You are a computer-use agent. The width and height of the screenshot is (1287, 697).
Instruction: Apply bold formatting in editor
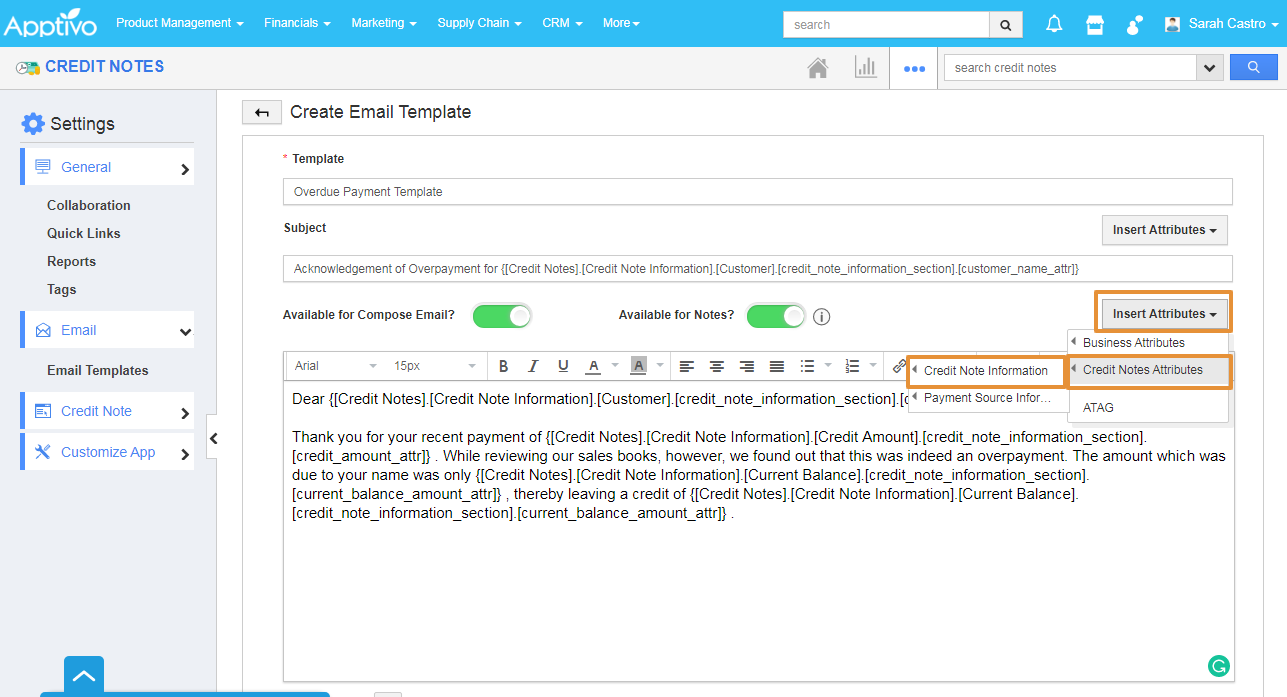[x=503, y=366]
